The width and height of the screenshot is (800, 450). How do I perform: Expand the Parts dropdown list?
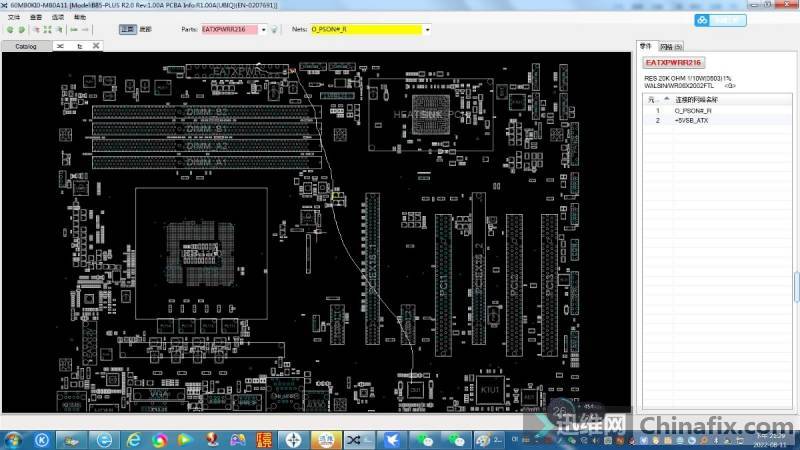pos(263,30)
